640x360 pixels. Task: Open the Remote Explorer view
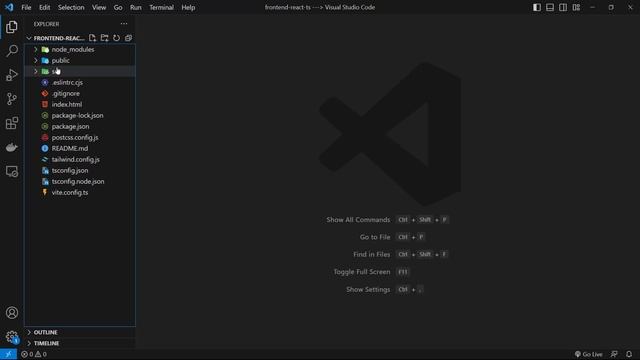click(11, 171)
